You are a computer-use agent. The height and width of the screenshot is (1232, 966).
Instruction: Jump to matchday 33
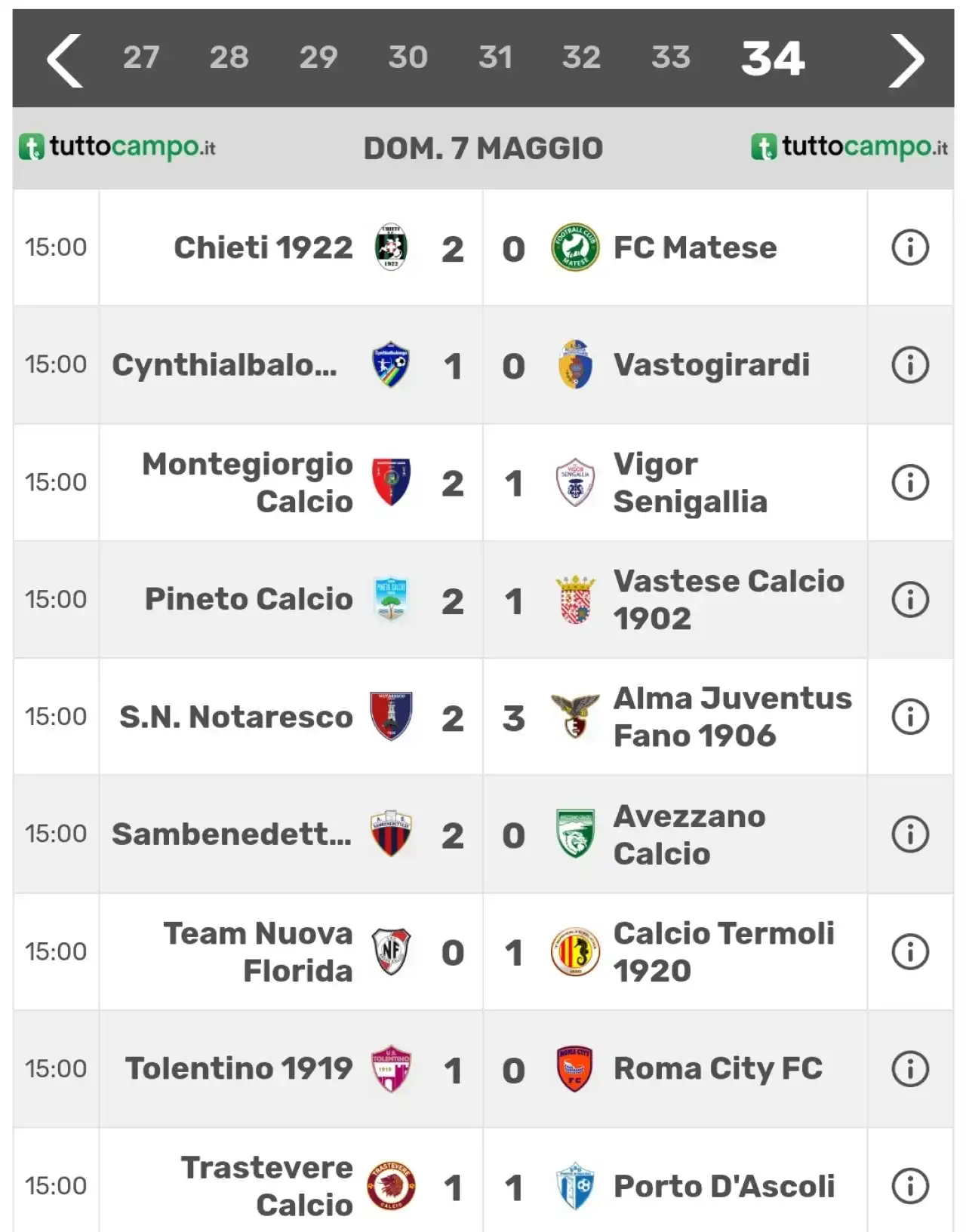pos(671,57)
